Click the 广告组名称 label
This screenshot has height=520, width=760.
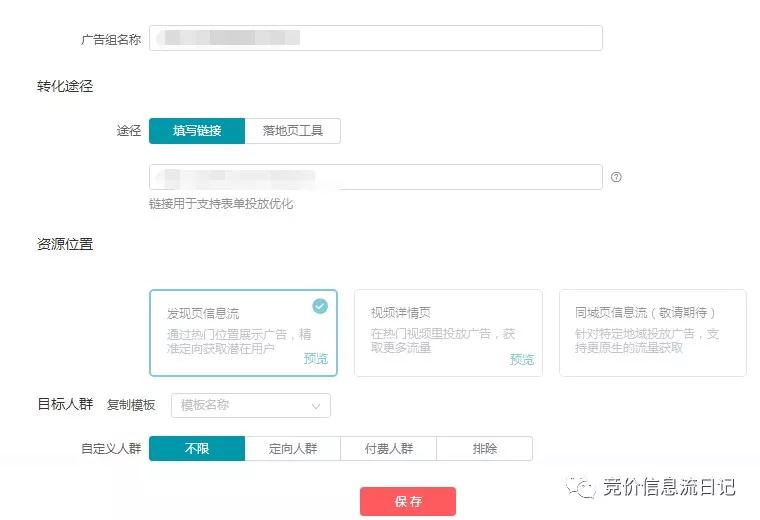click(x=111, y=39)
